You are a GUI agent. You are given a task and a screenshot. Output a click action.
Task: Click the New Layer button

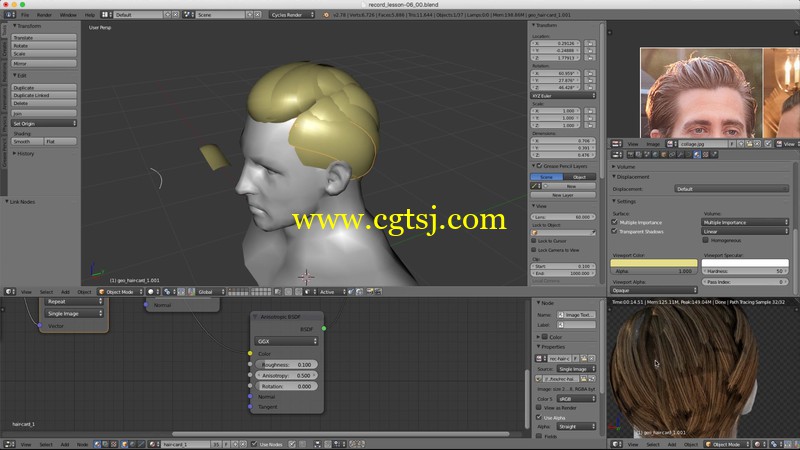(x=563, y=195)
